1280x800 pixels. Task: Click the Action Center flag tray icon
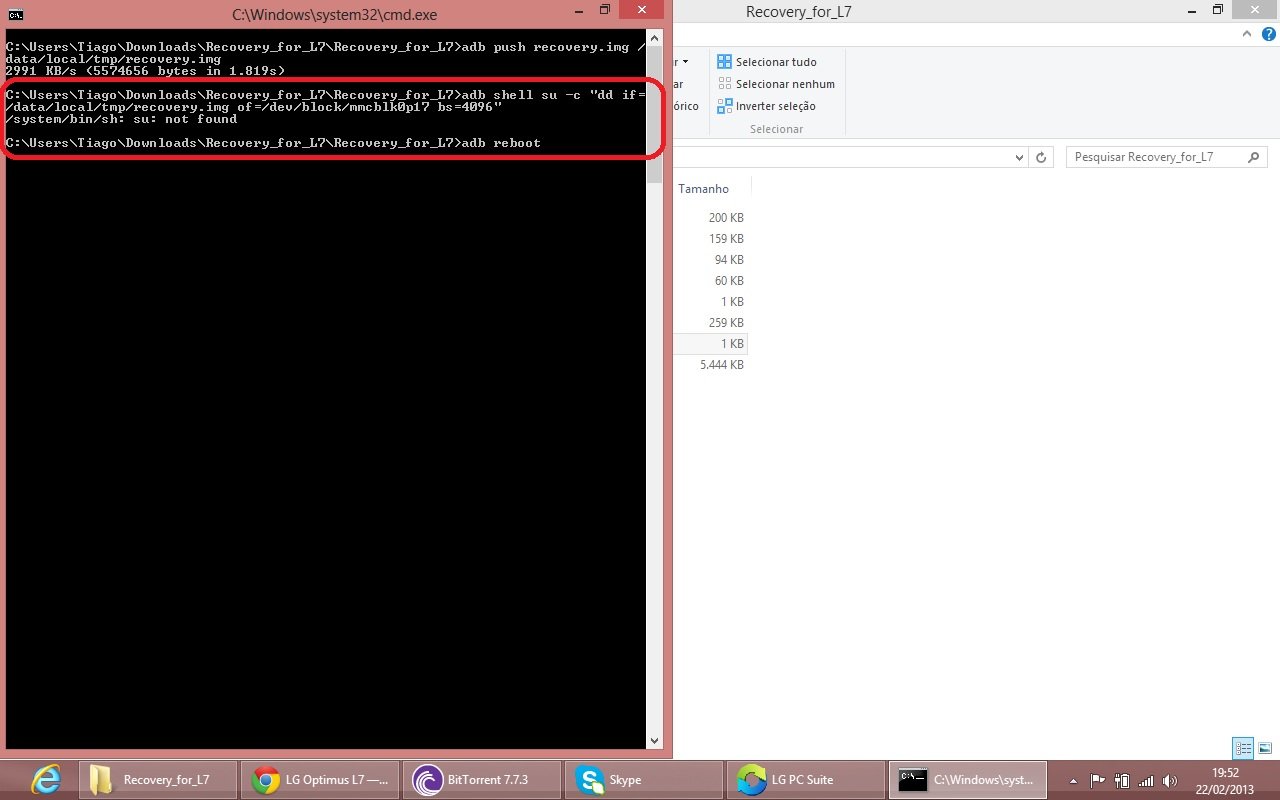coord(1097,780)
